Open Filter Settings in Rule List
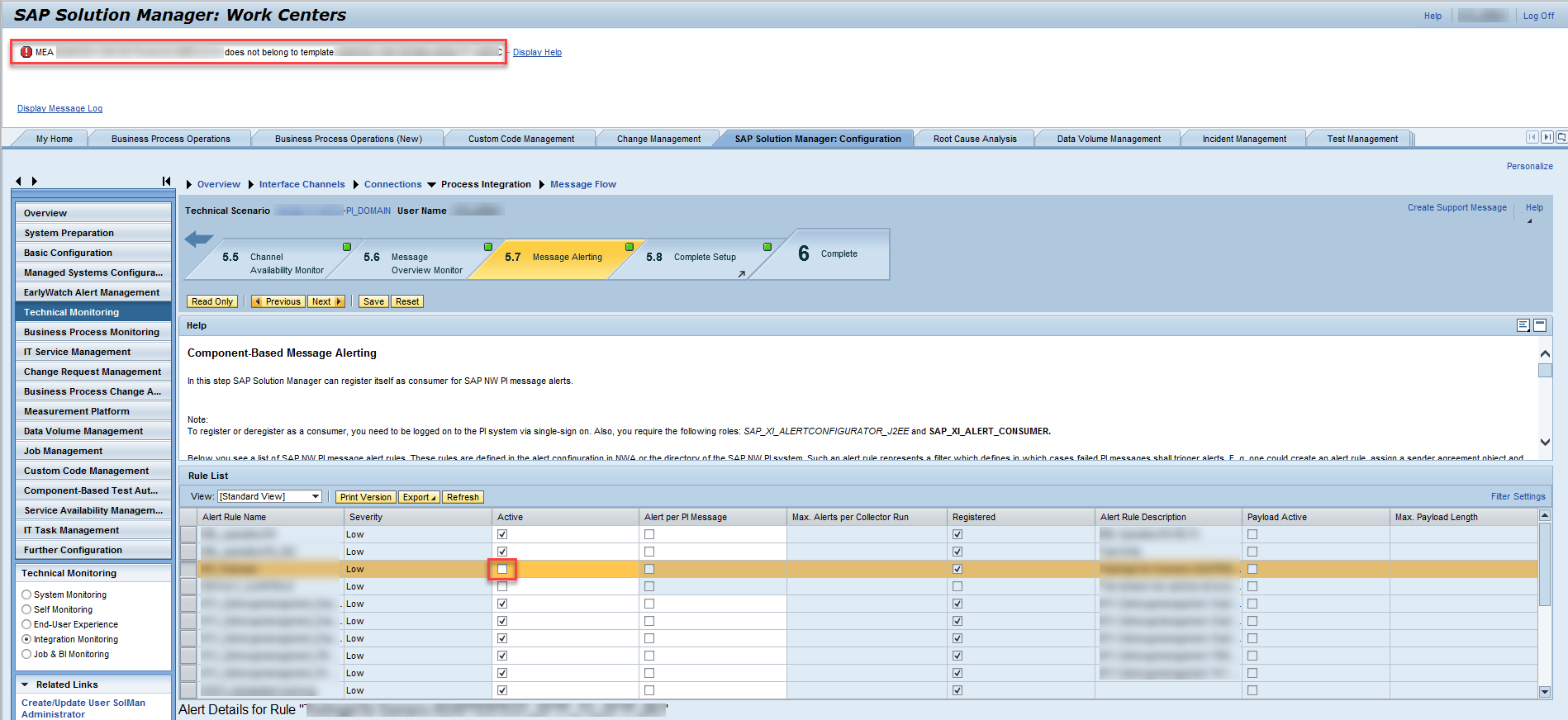This screenshot has height=720, width=1568. point(1518,496)
